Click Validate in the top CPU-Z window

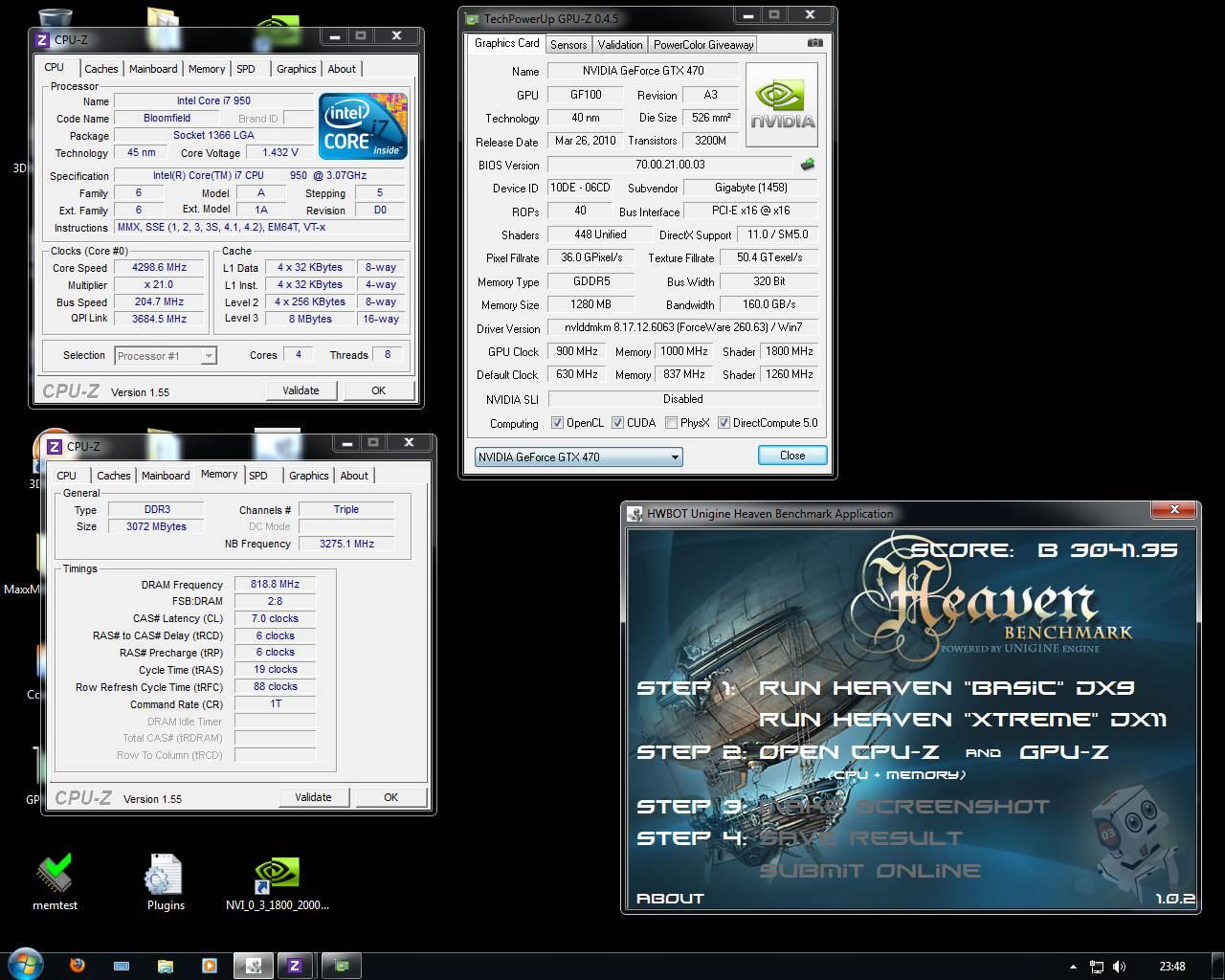click(301, 390)
